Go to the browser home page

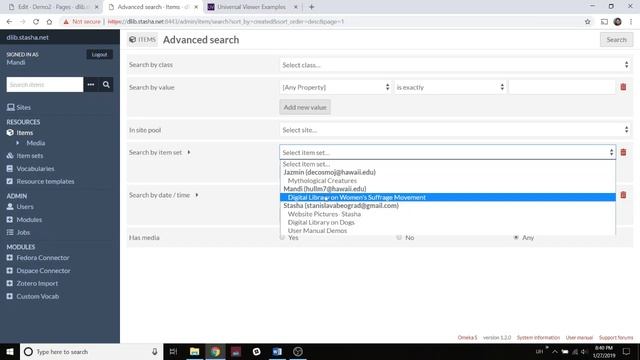(x=49, y=22)
